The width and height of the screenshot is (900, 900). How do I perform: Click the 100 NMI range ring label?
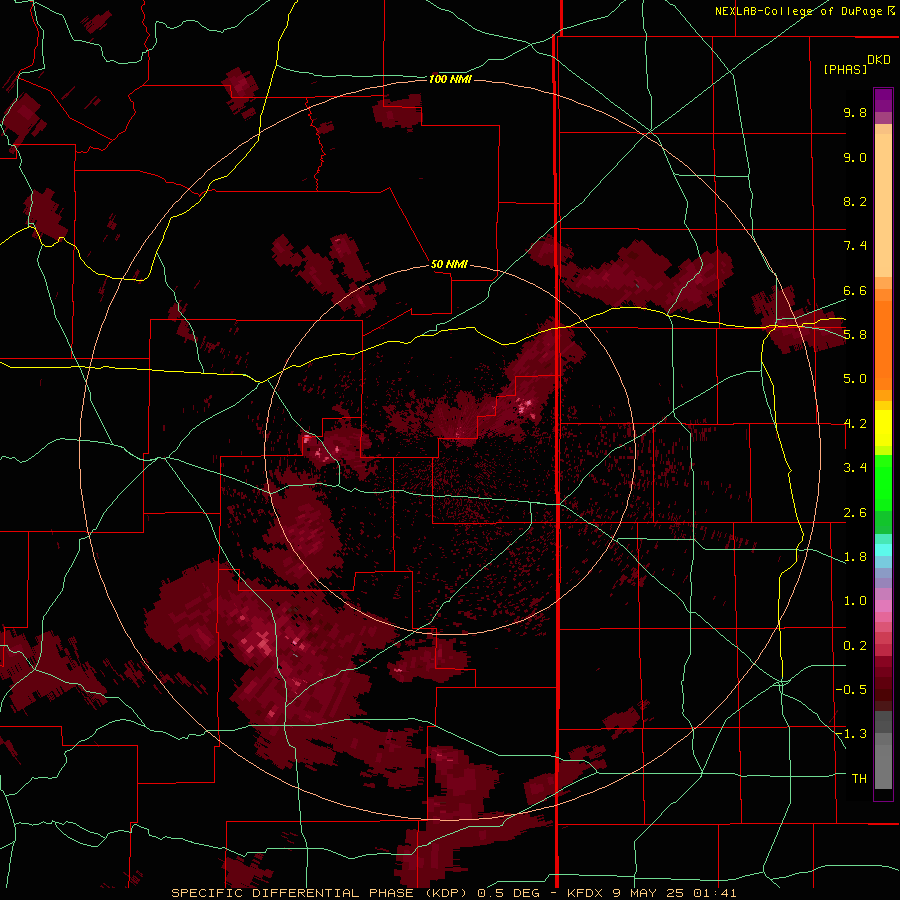point(450,79)
